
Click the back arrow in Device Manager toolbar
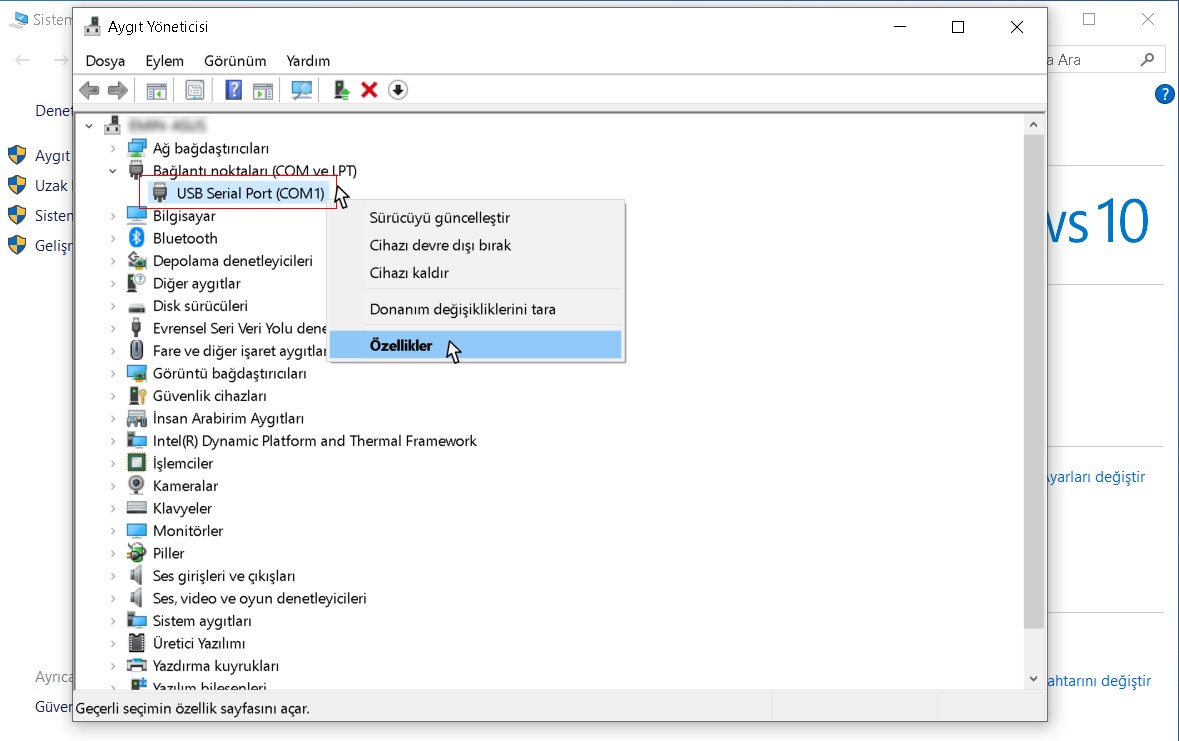89,90
